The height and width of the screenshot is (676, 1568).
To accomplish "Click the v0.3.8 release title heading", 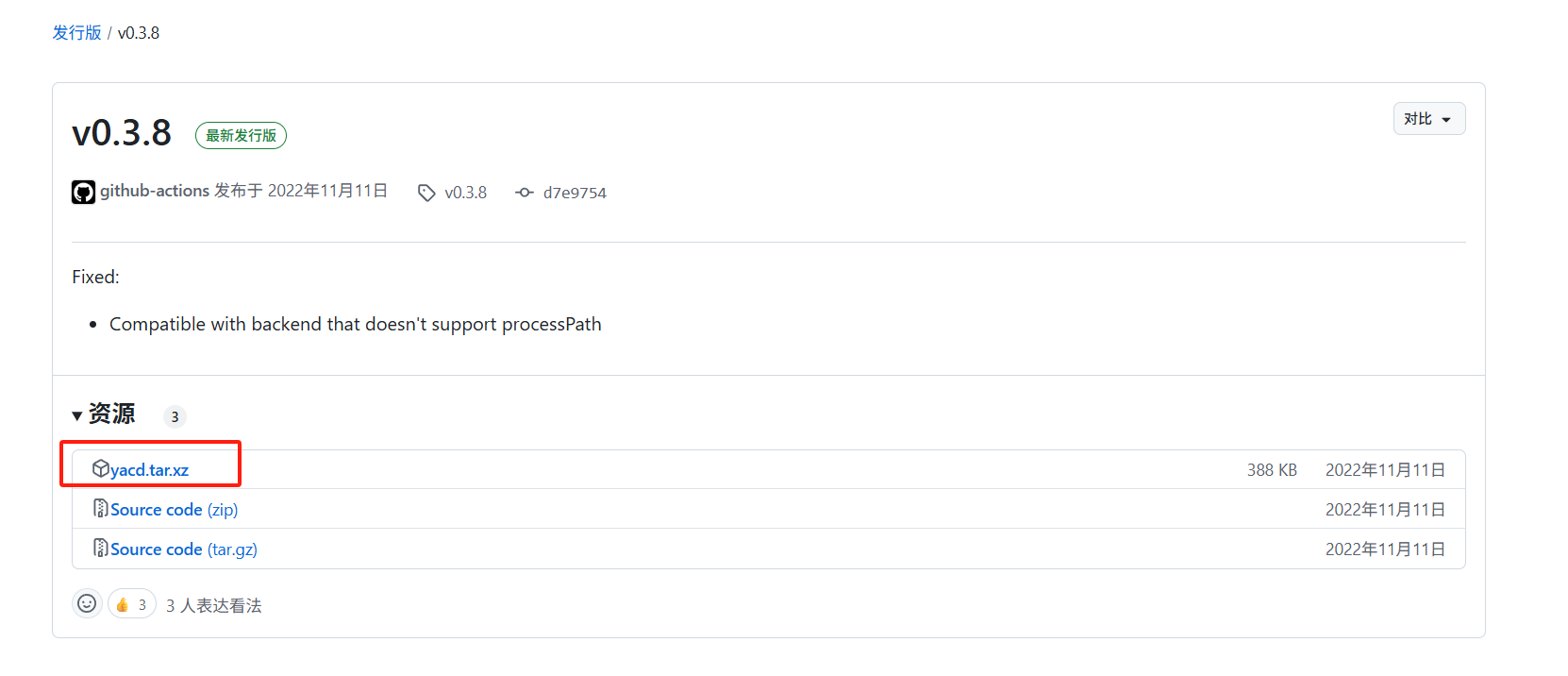I will (x=122, y=133).
